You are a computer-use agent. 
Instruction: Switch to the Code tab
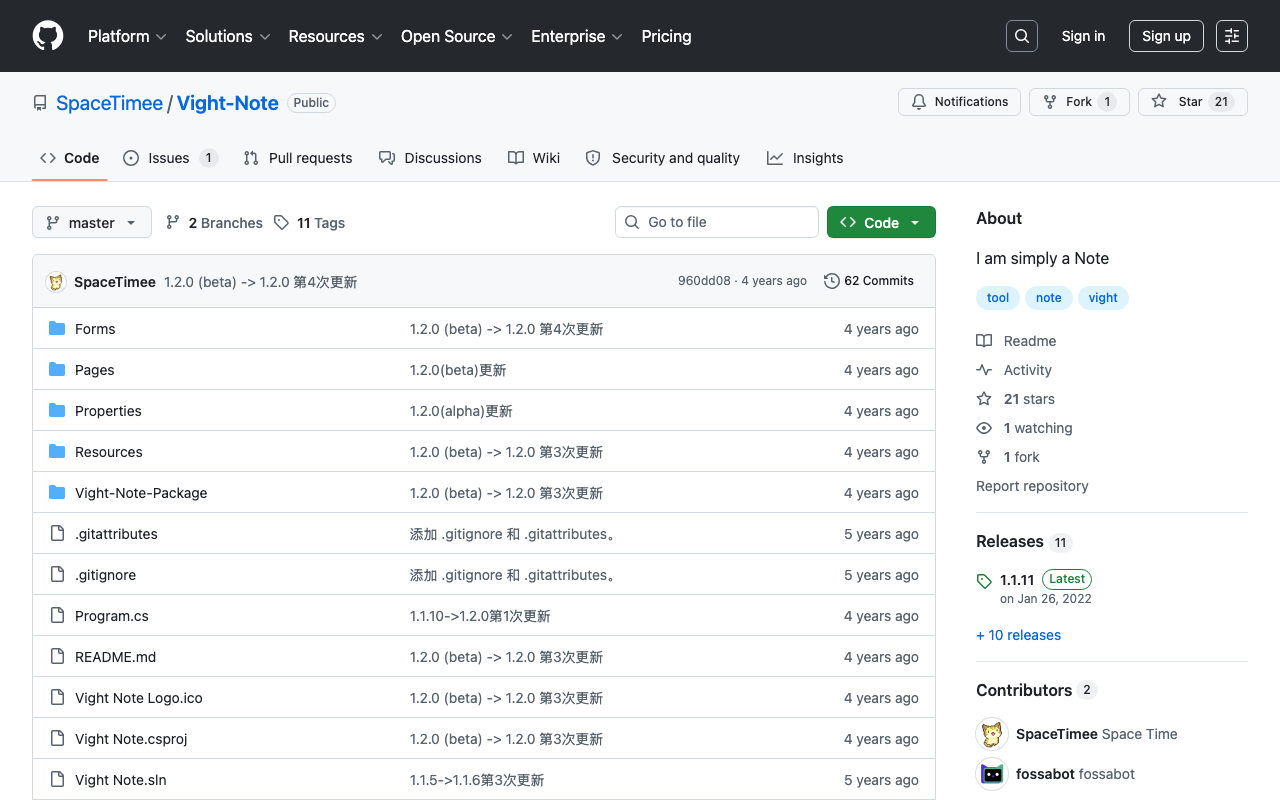click(70, 158)
